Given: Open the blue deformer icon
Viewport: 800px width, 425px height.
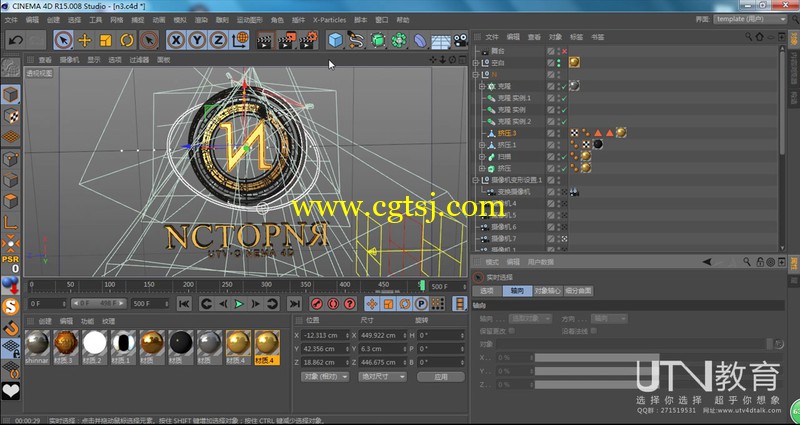Looking at the screenshot, I should 419,40.
